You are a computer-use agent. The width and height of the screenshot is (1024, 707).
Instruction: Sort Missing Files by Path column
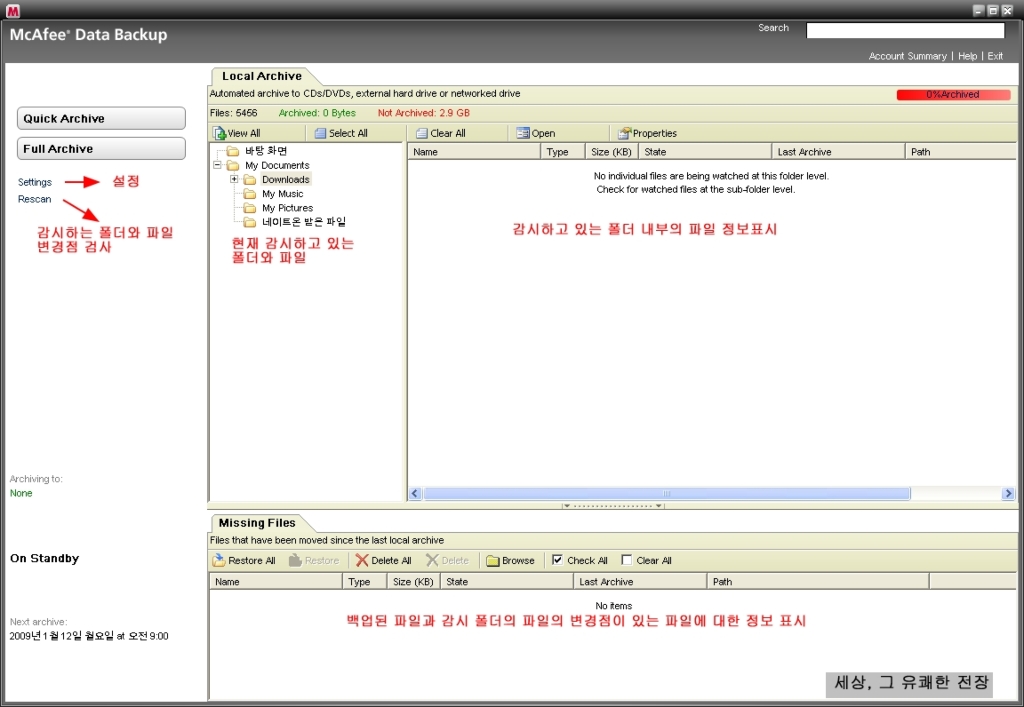818,581
